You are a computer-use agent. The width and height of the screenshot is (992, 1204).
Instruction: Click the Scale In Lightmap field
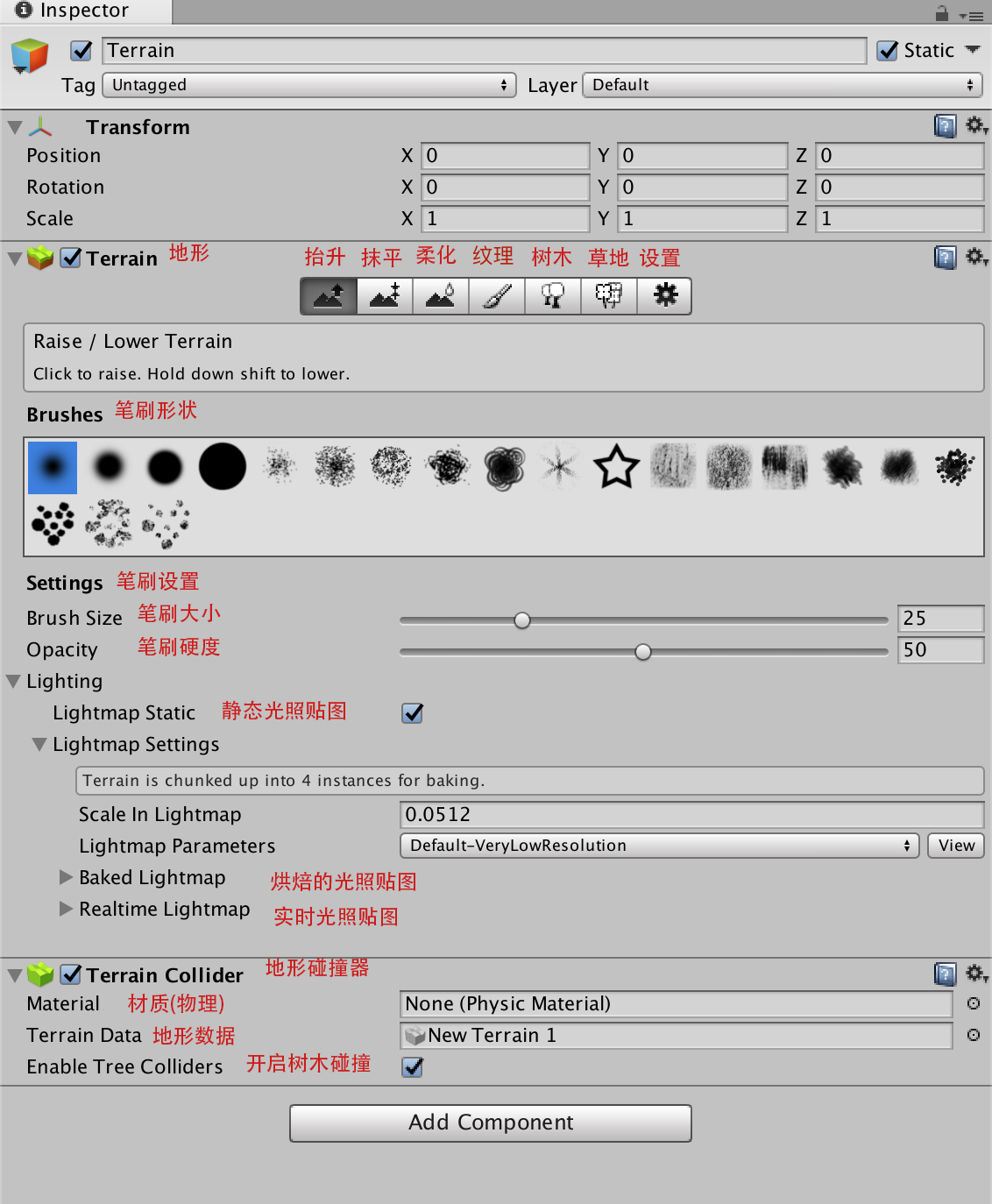pos(692,815)
